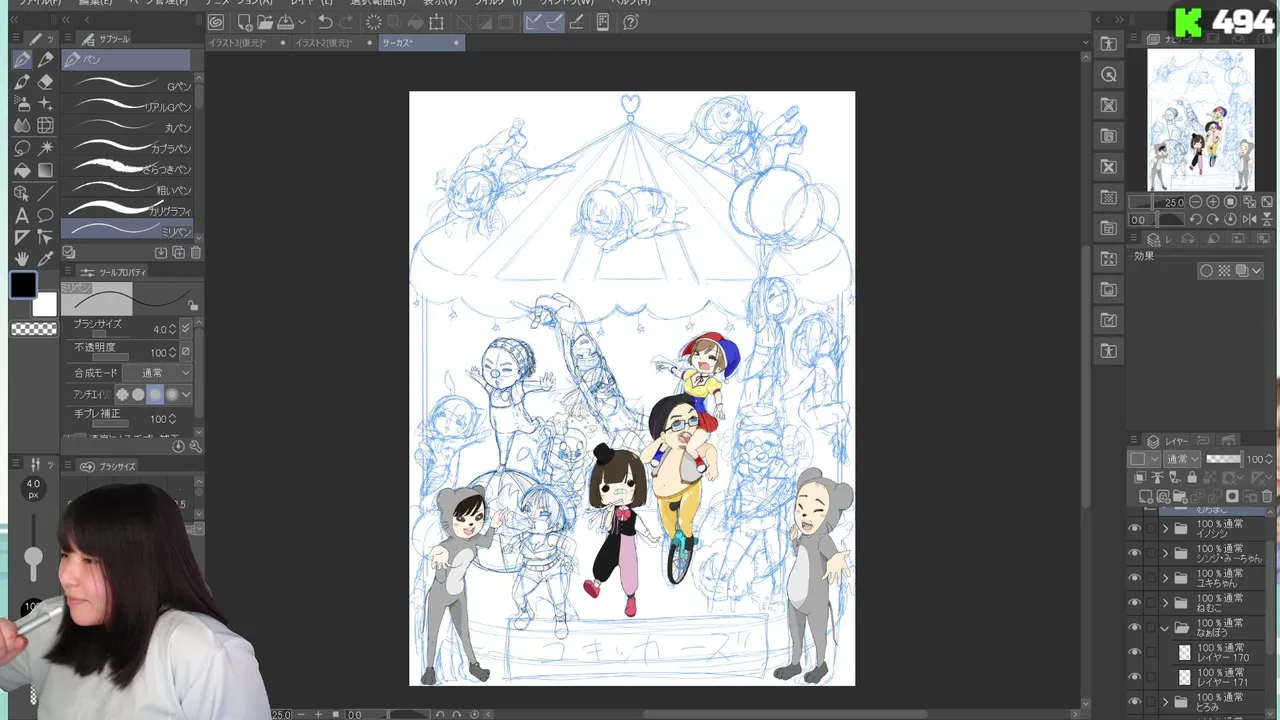
Task: Hide レイヤー 171 layer
Action: [1134, 677]
